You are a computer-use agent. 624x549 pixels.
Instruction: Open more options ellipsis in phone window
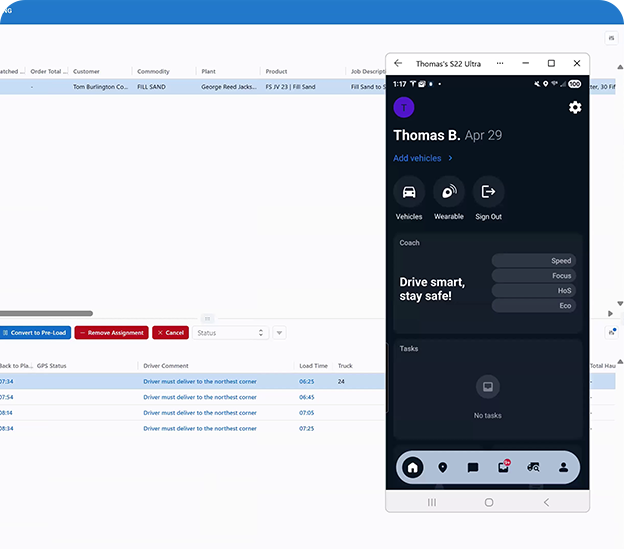pyautogui.click(x=500, y=63)
